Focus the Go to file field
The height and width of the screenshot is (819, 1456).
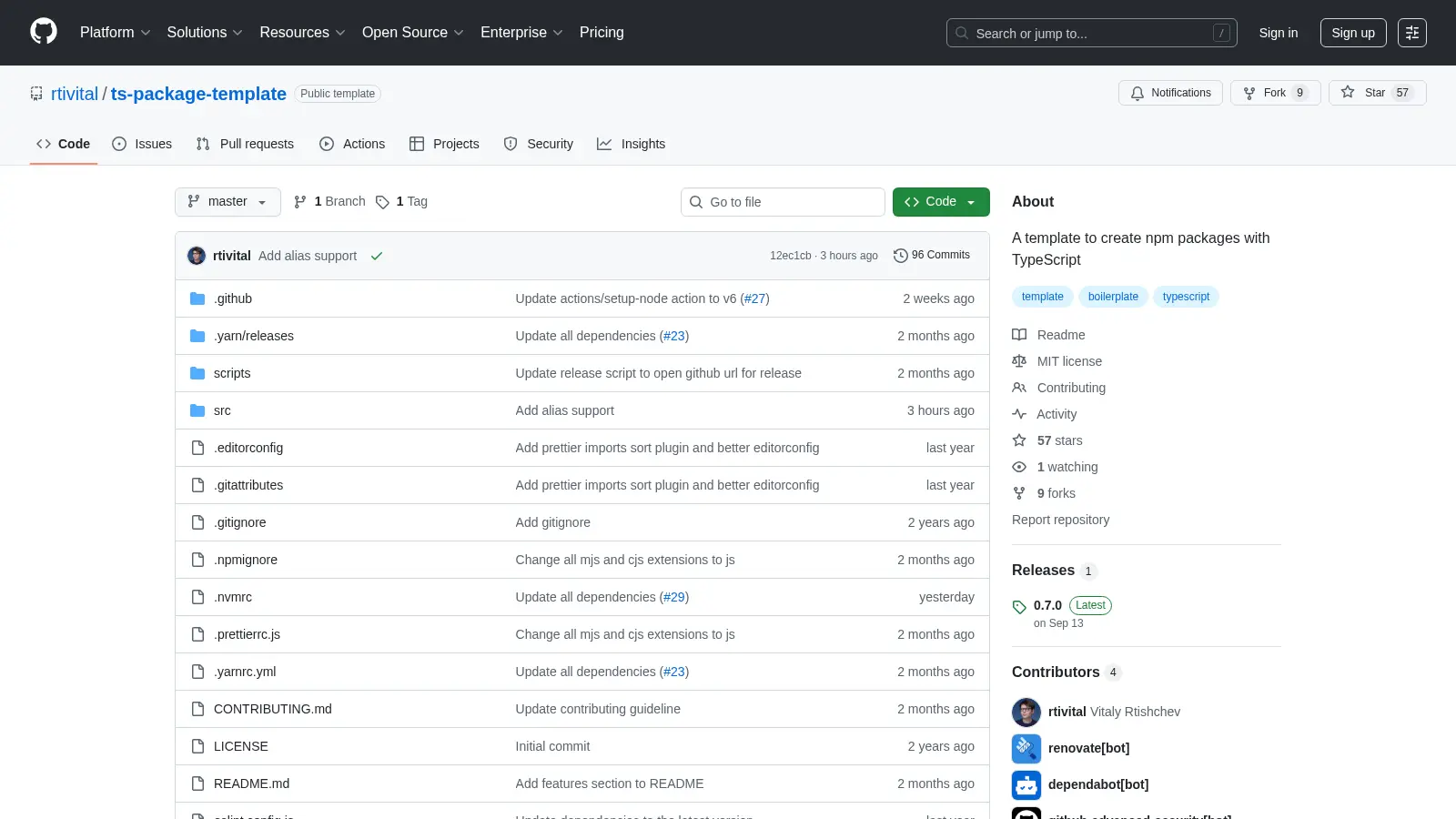coord(783,202)
